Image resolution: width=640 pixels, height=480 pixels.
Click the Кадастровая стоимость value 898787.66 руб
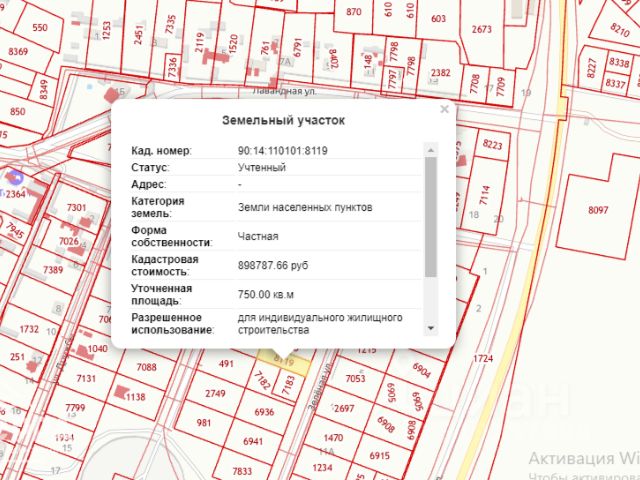tap(273, 265)
